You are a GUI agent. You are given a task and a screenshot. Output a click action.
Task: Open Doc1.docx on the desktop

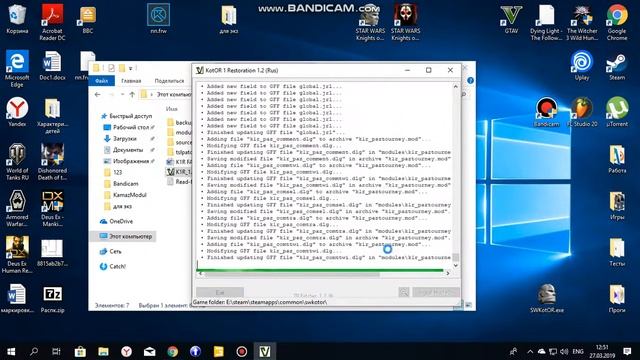[x=52, y=65]
